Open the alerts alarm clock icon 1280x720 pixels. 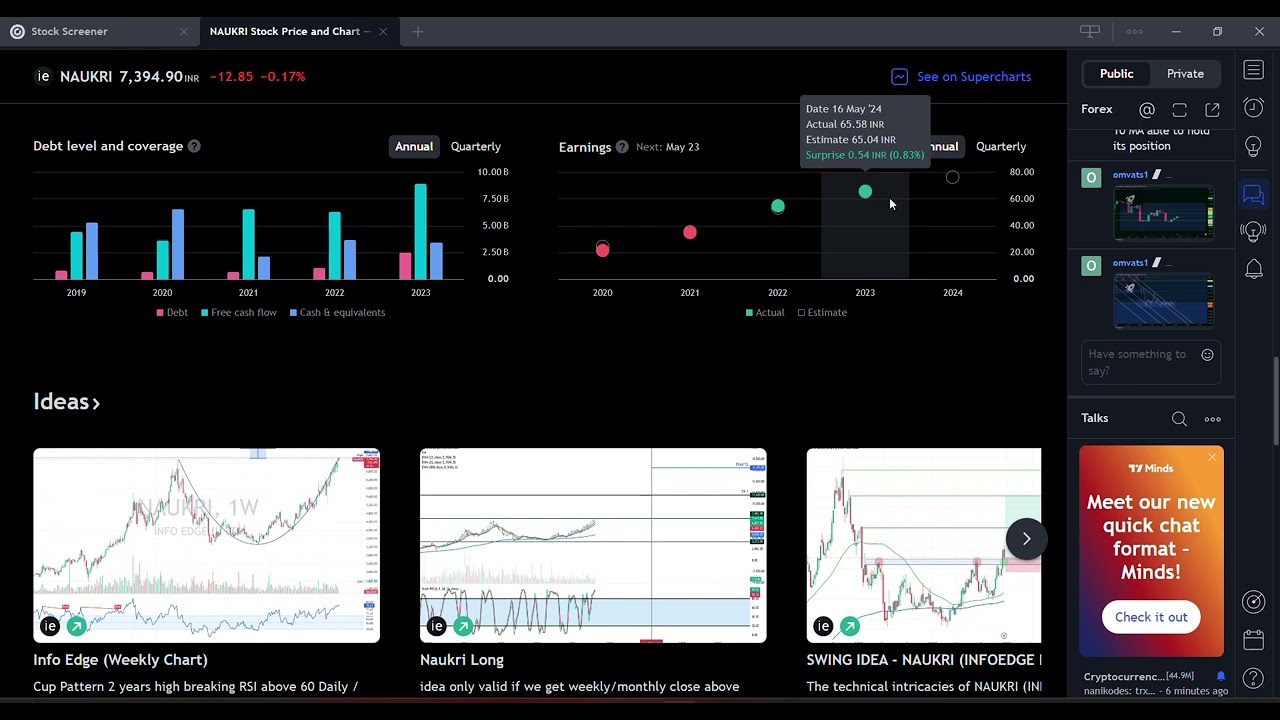1253,107
